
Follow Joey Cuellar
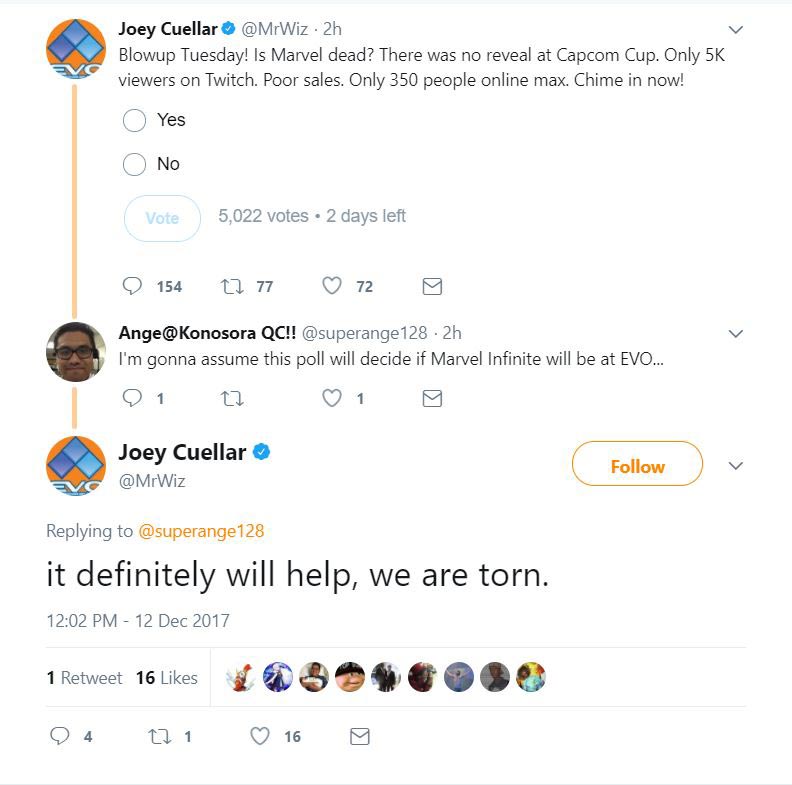click(x=637, y=466)
